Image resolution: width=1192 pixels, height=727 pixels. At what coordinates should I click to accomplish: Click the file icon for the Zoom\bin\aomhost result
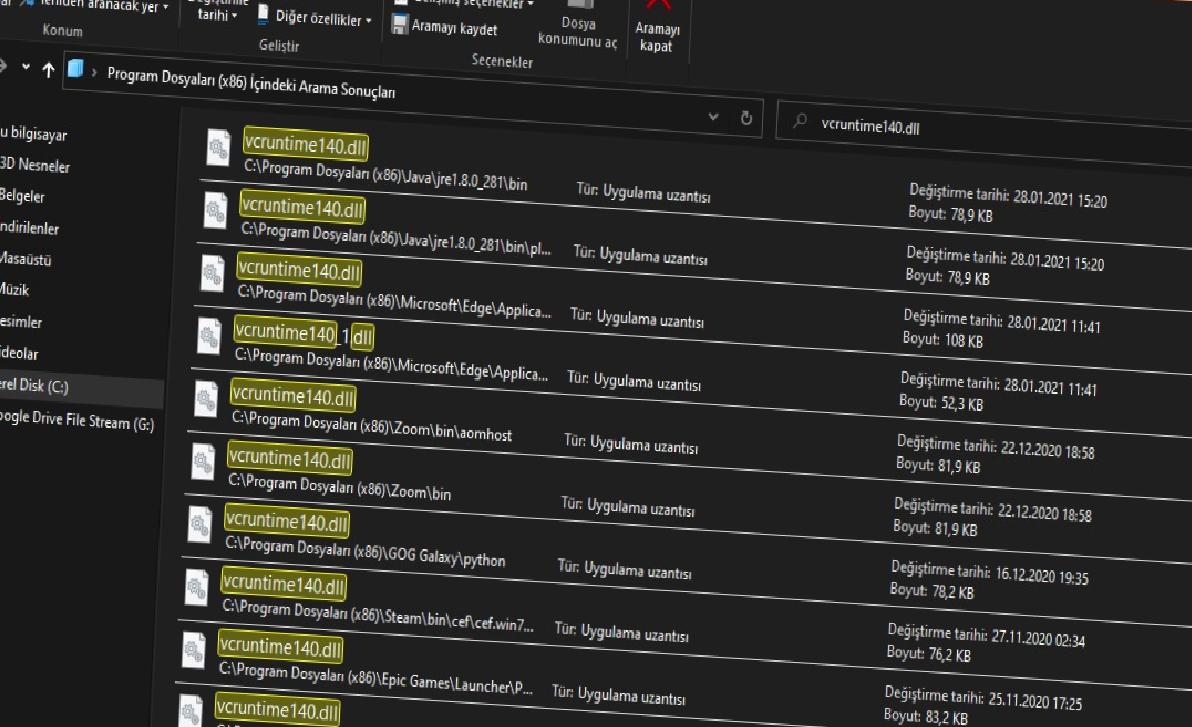(x=206, y=398)
